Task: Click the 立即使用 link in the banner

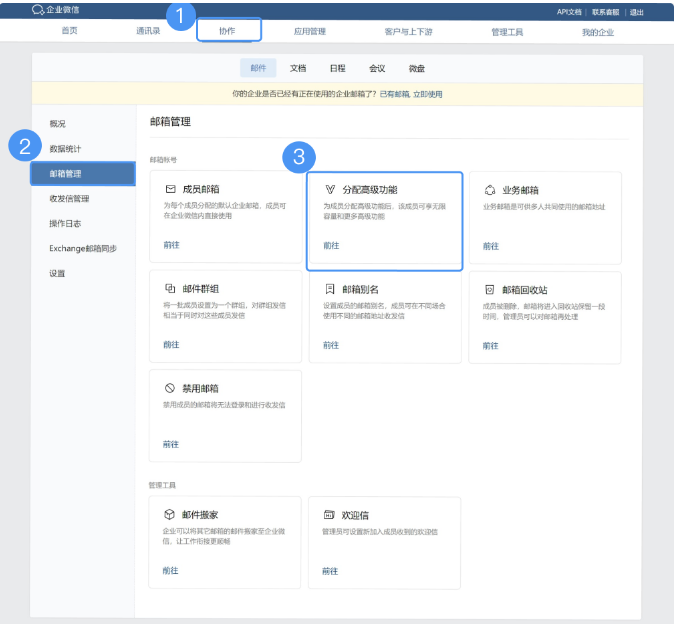Action: tap(427, 94)
